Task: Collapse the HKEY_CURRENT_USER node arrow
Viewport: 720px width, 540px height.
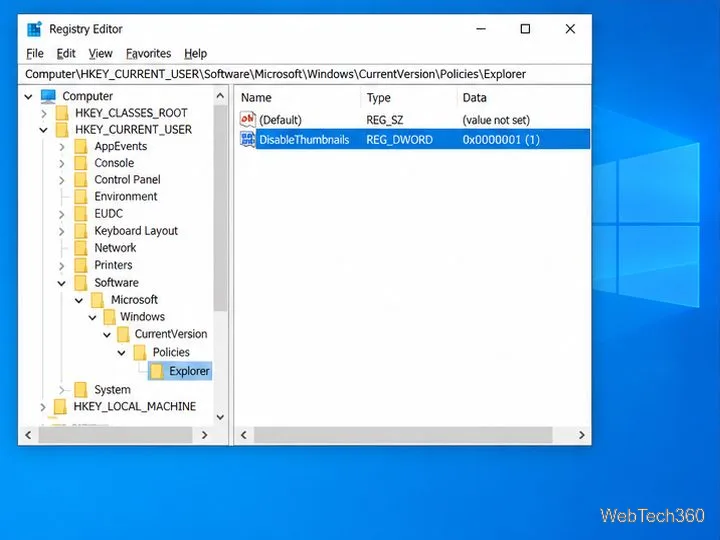Action: click(x=43, y=130)
